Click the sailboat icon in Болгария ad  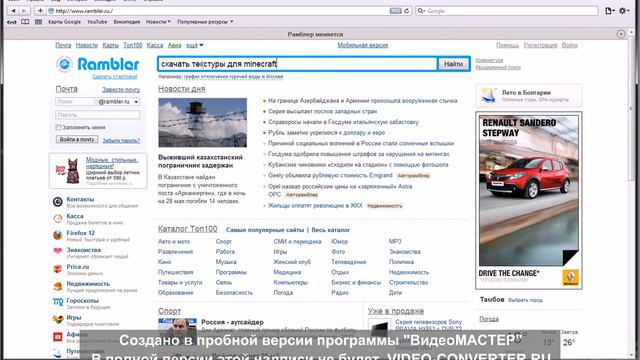[489, 95]
